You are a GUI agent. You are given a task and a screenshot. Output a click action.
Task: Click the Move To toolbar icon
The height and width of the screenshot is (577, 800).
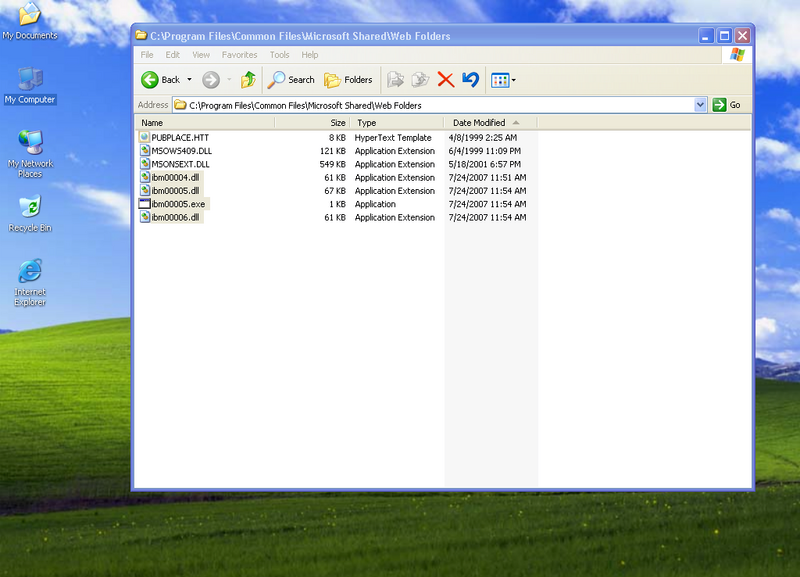pyautogui.click(x=395, y=80)
